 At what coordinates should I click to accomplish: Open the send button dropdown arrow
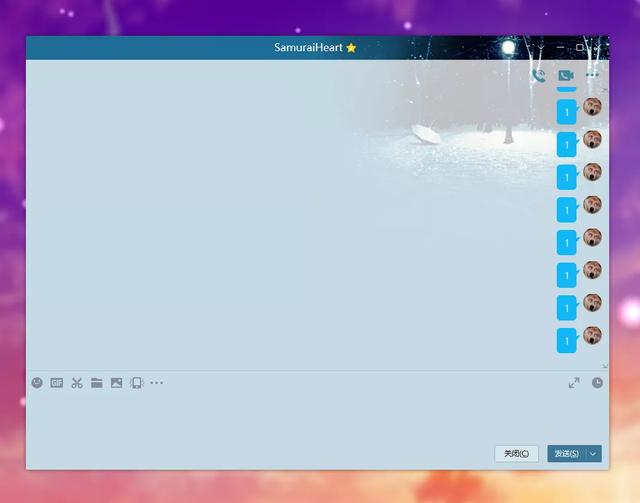[x=593, y=454]
